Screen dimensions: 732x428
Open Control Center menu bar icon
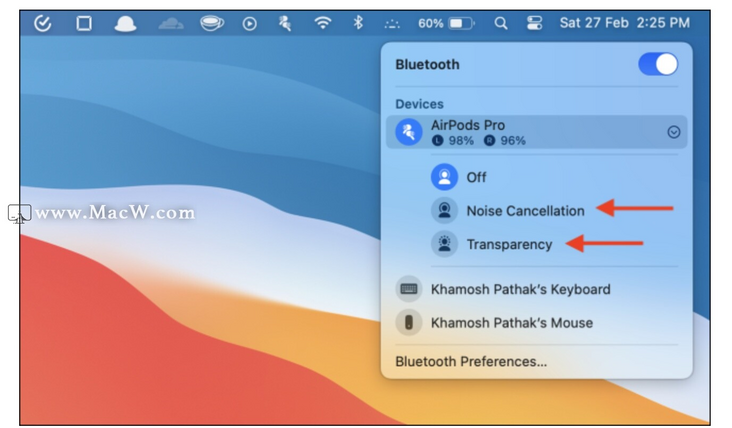[x=534, y=23]
